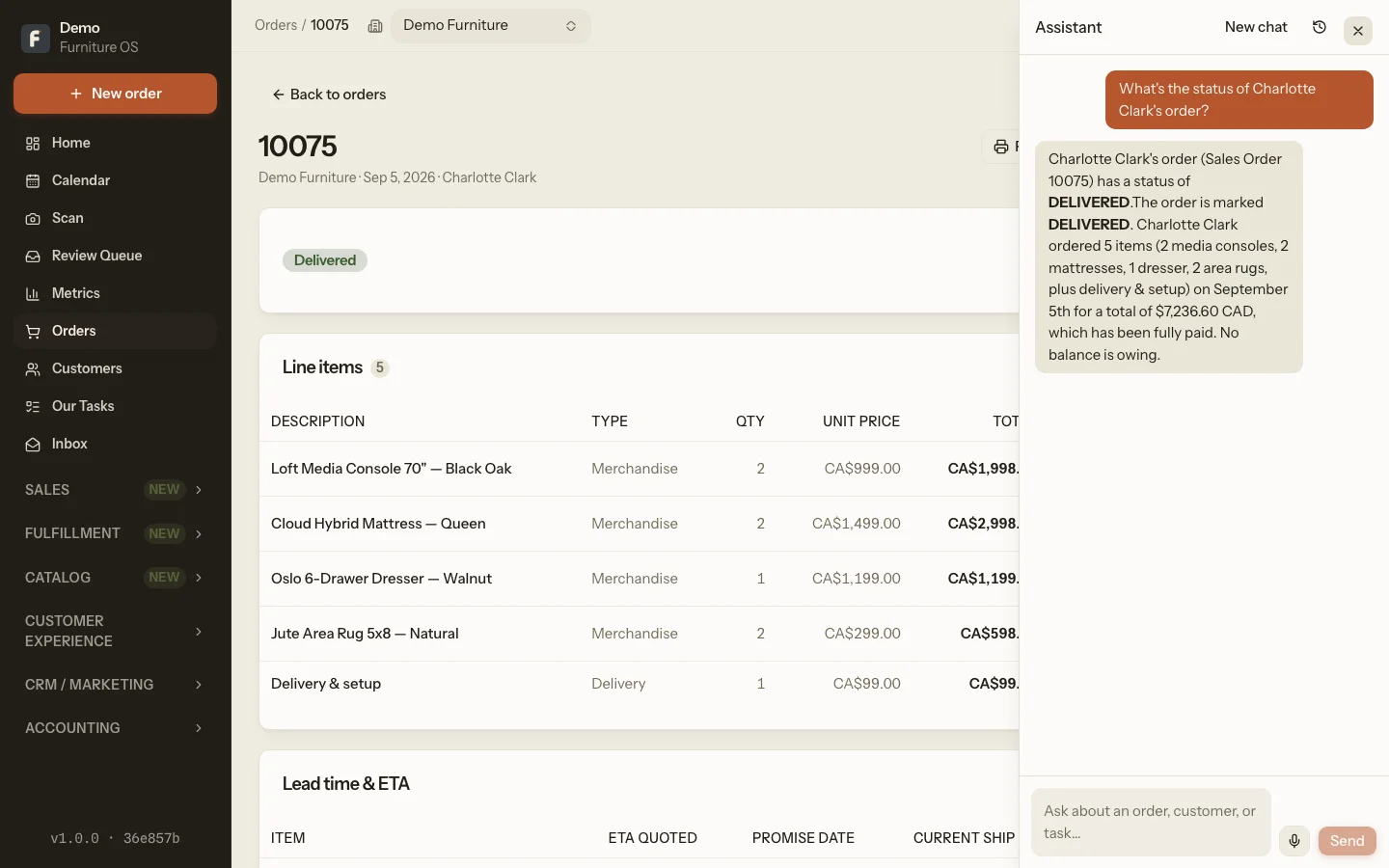Open the chat history clock icon

(x=1320, y=27)
